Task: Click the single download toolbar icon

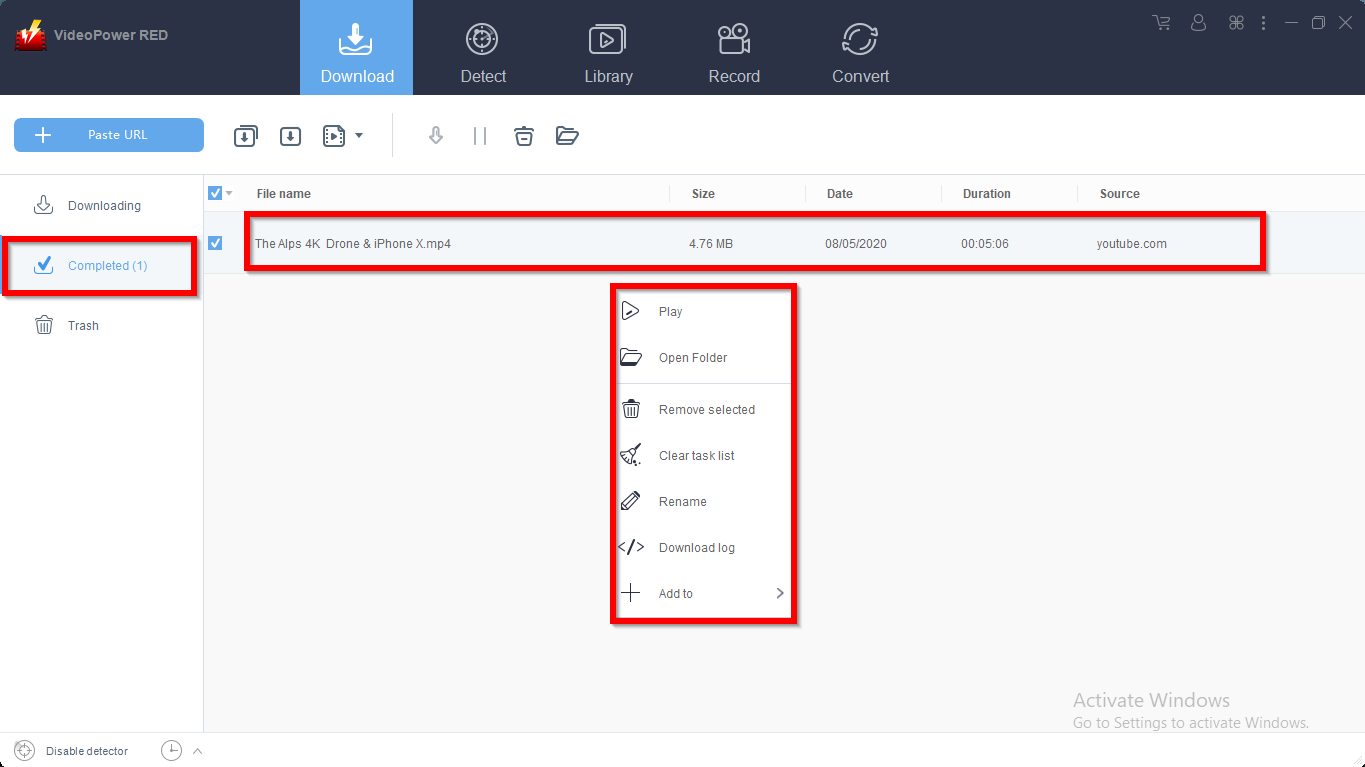Action: tap(290, 136)
